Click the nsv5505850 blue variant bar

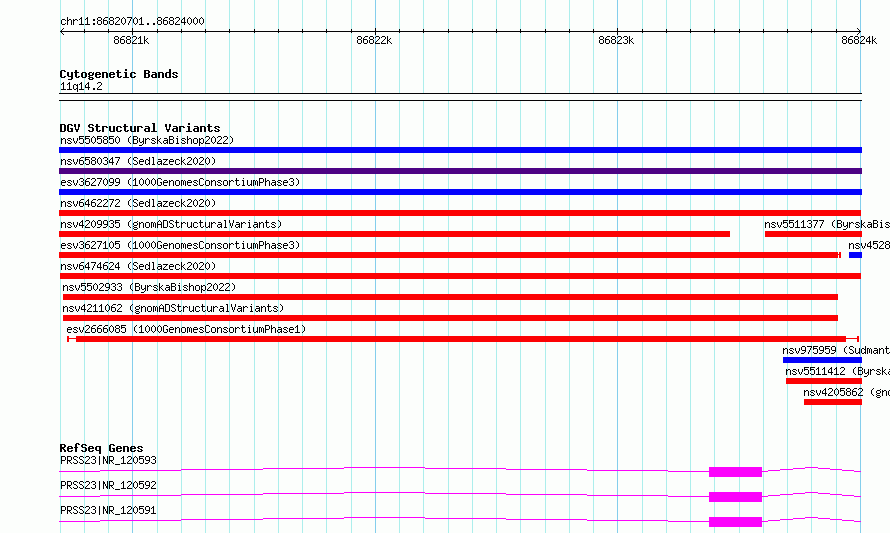(x=460, y=150)
